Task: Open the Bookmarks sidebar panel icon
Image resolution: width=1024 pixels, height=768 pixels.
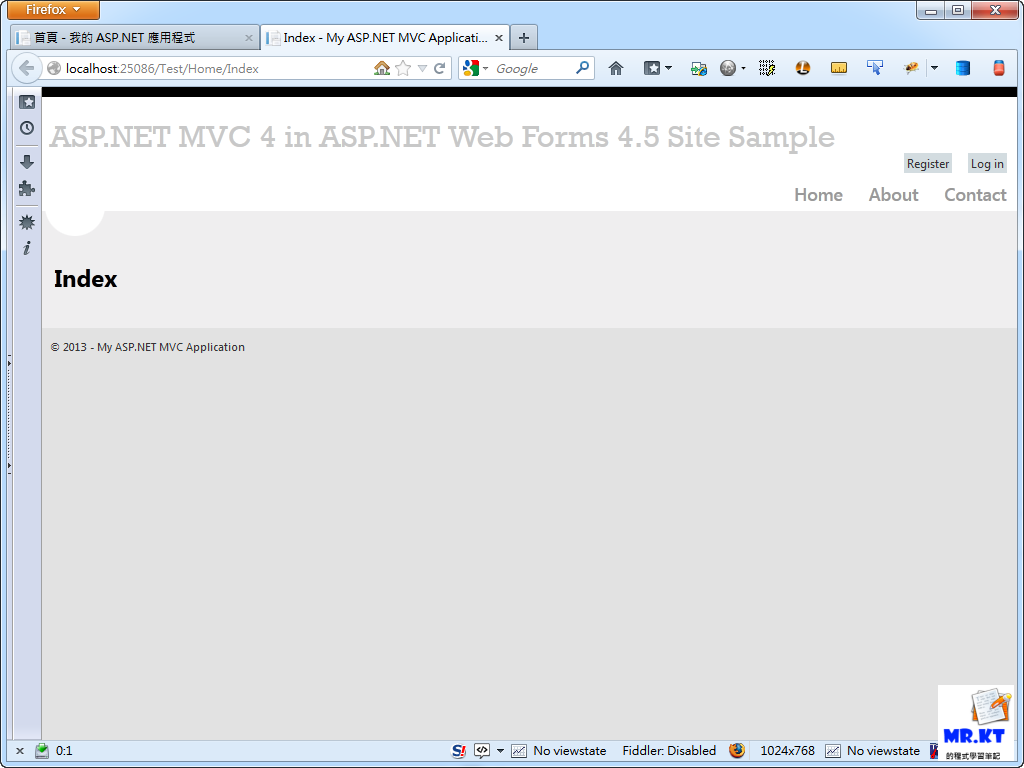Action: point(27,103)
